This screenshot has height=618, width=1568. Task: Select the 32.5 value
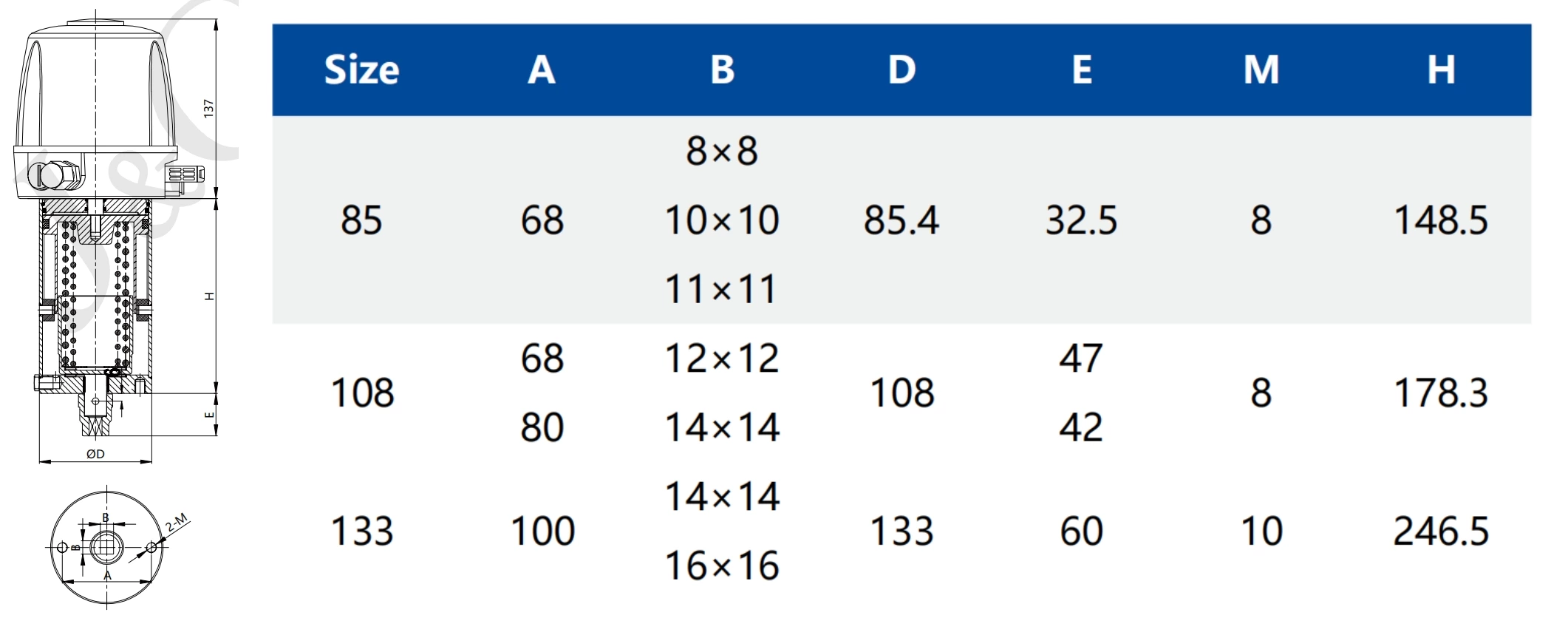(1082, 220)
